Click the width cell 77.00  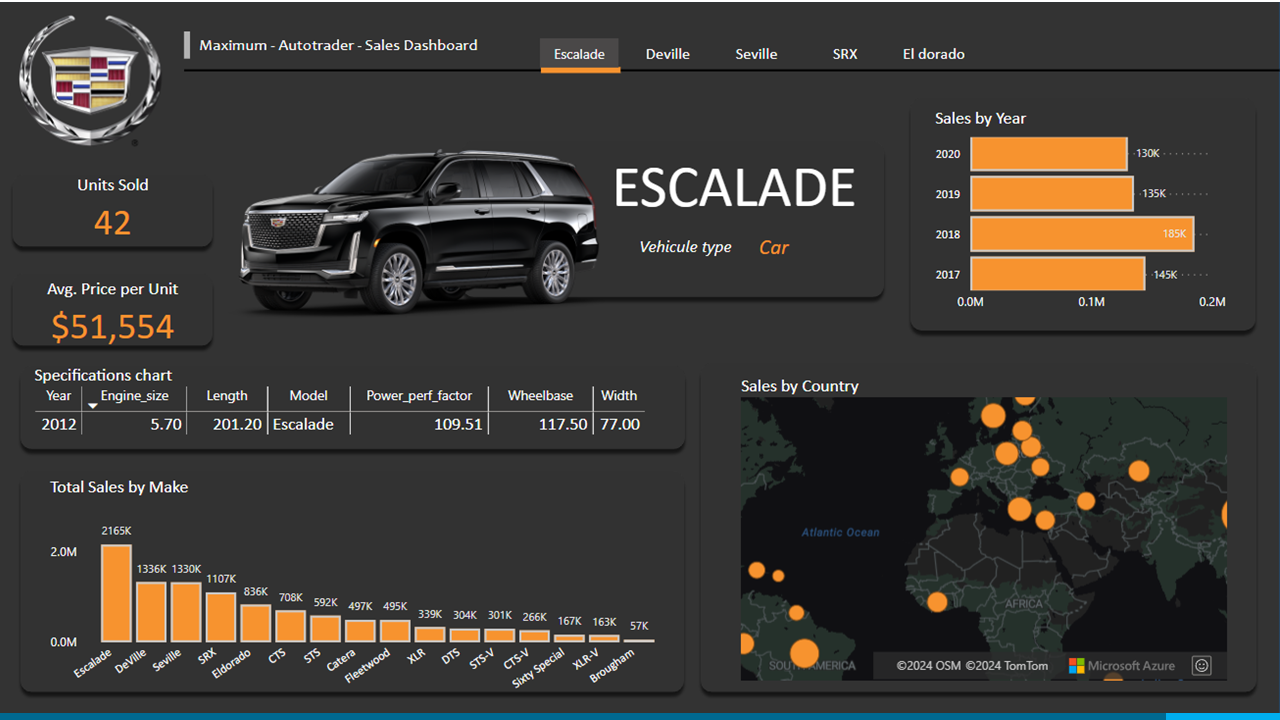click(x=620, y=424)
